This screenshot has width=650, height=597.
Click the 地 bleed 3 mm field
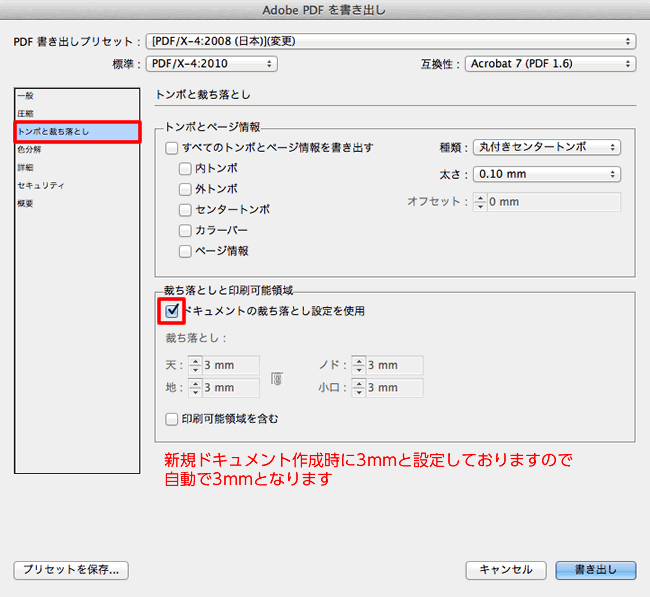click(x=231, y=388)
